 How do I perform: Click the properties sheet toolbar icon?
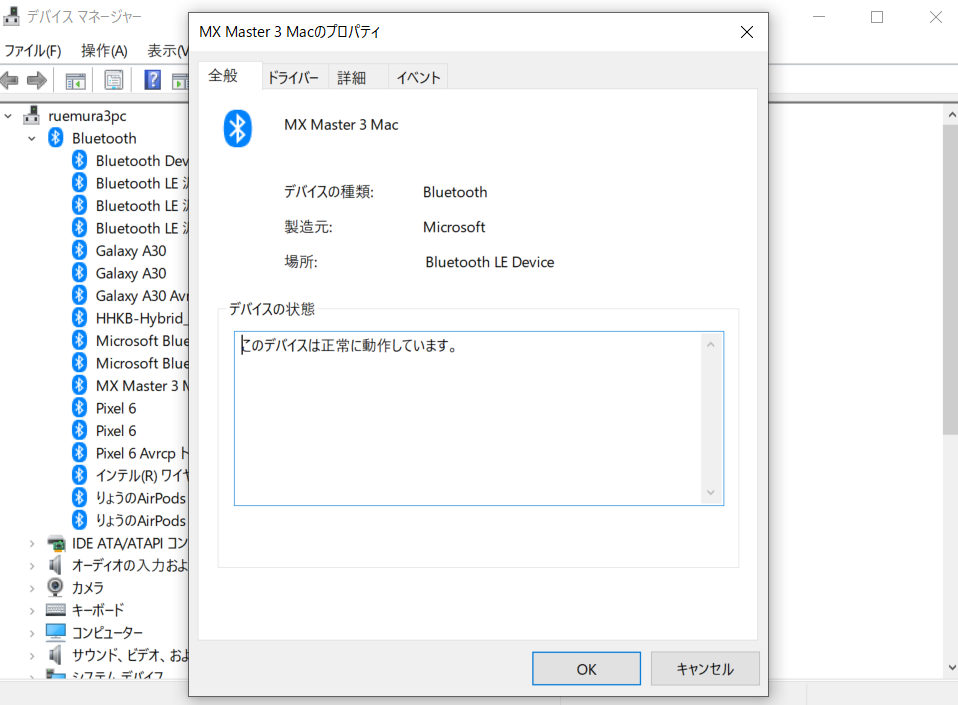click(x=114, y=80)
